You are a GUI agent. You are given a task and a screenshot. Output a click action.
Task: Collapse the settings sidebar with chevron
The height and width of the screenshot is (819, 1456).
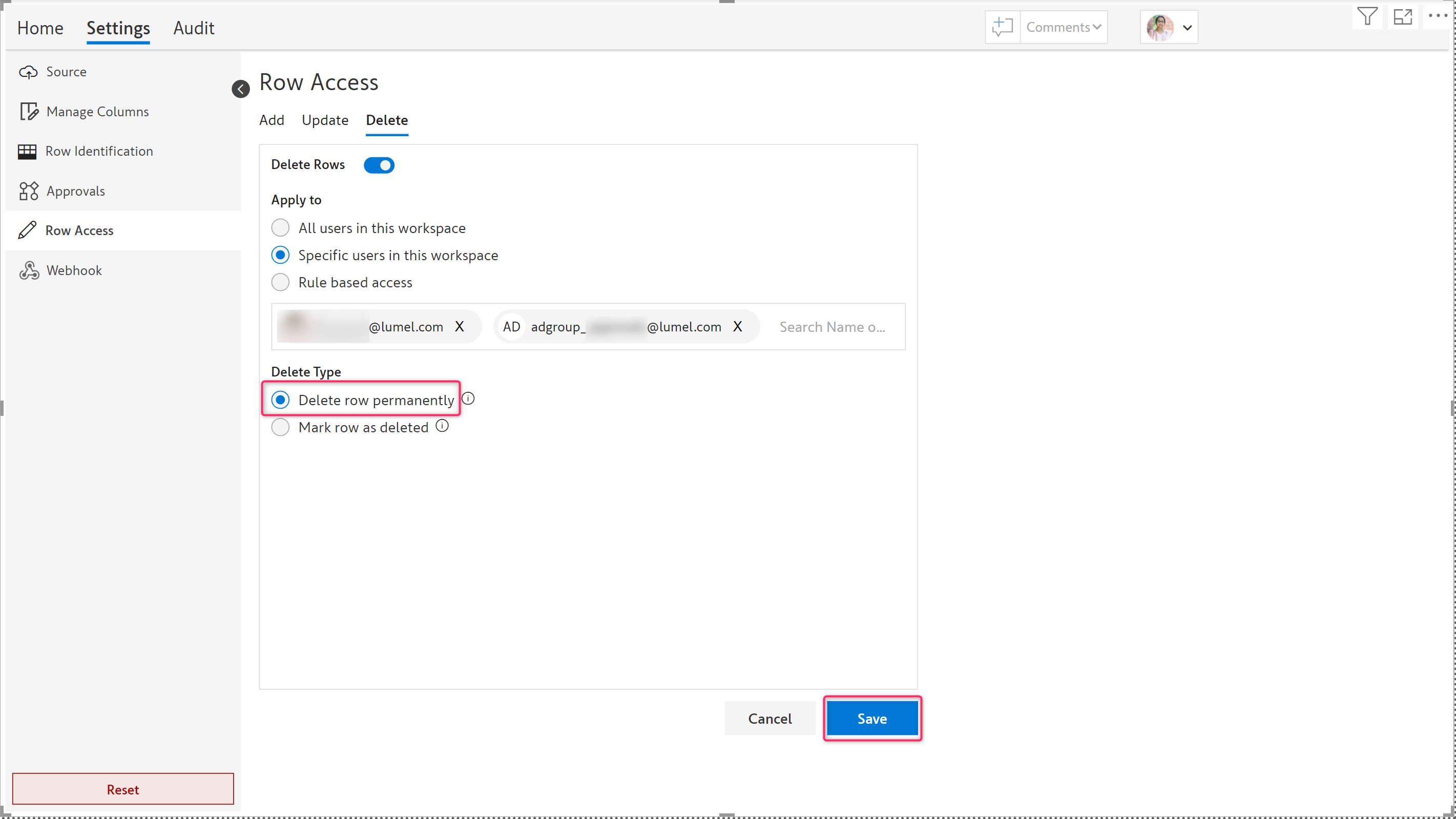pos(240,89)
